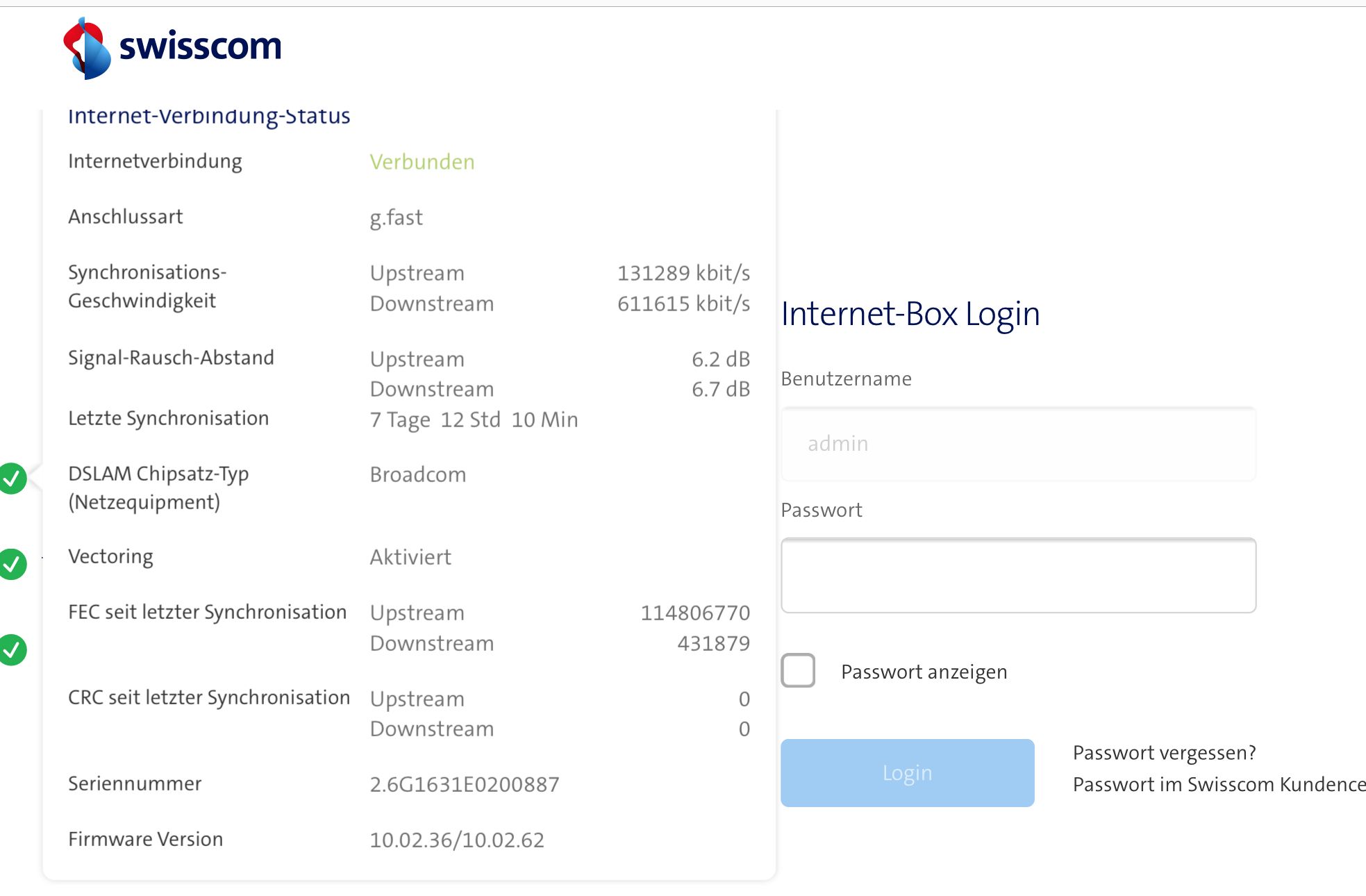Select FEC upstream count 114806770
This screenshot has width=1366, height=896.
(695, 613)
